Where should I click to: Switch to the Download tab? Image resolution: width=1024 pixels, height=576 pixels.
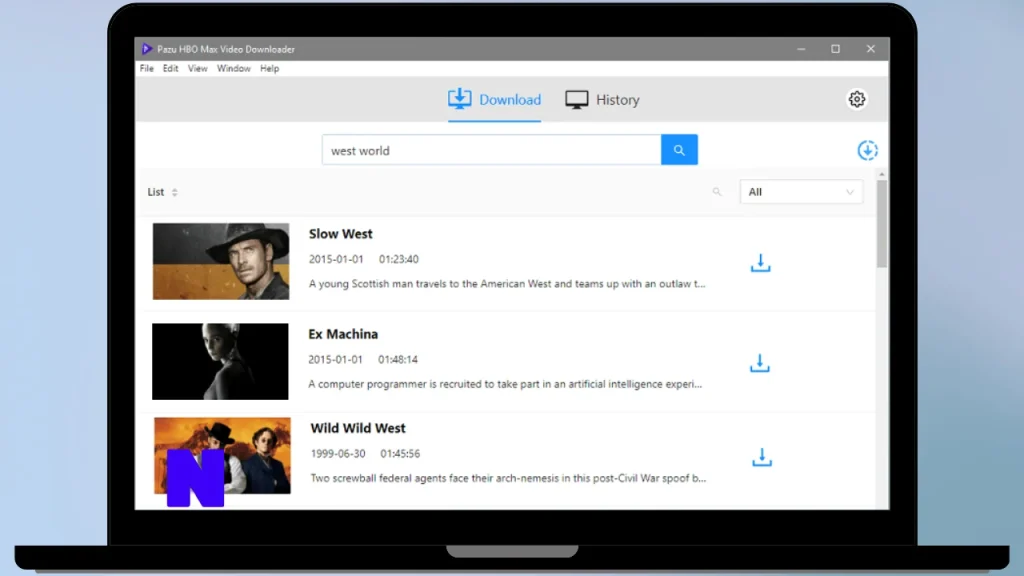point(494,100)
